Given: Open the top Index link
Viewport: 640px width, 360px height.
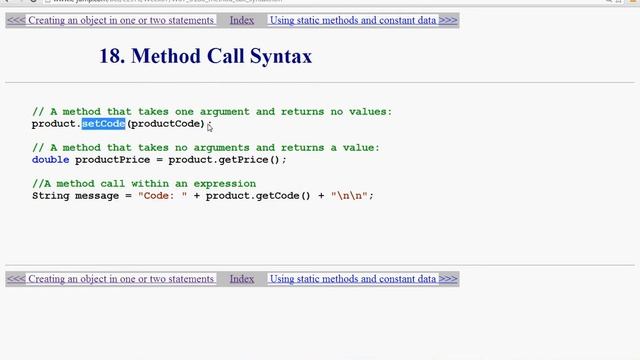Looking at the screenshot, I should pyautogui.click(x=242, y=20).
